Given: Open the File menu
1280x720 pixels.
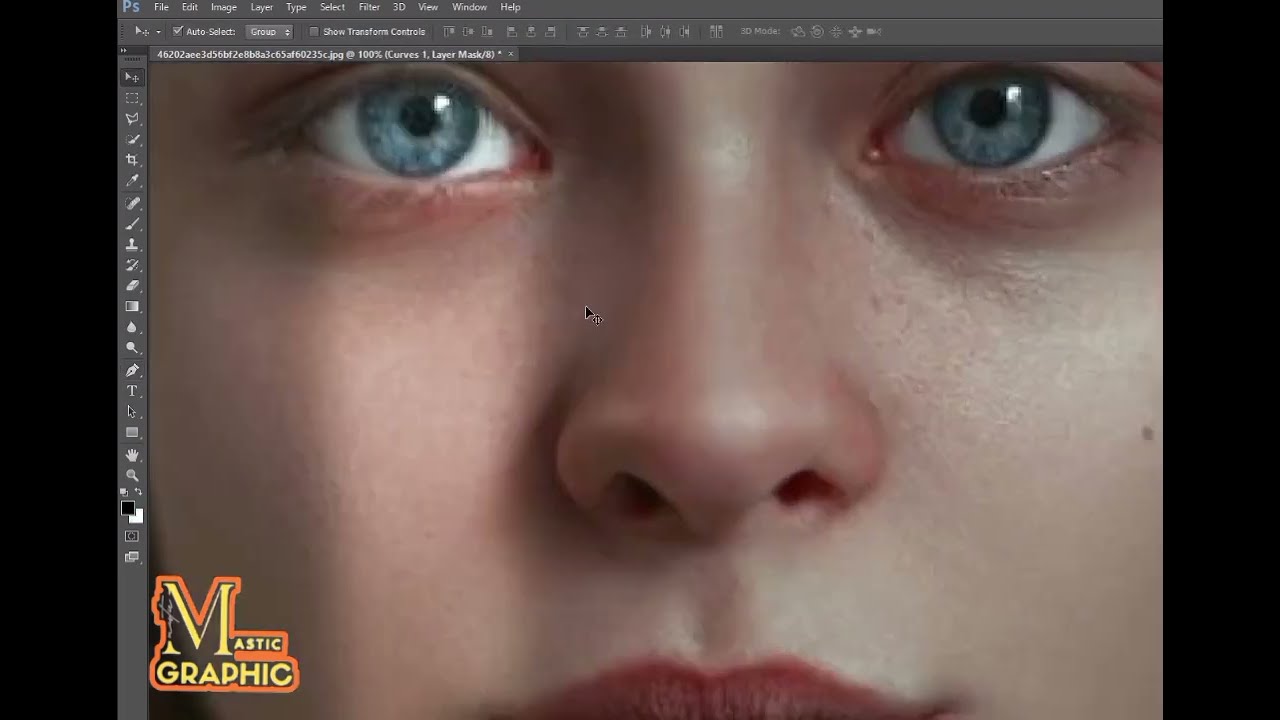Looking at the screenshot, I should 161,7.
